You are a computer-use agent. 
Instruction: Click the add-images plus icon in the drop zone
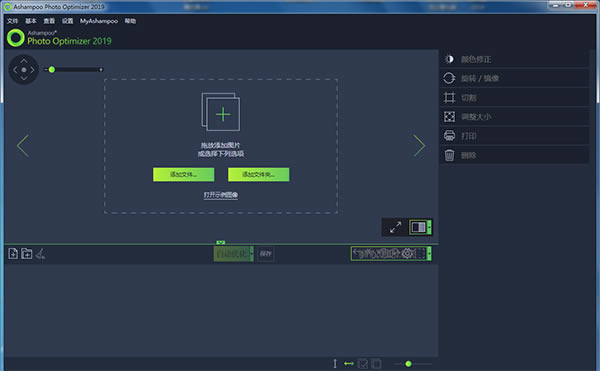coord(221,112)
